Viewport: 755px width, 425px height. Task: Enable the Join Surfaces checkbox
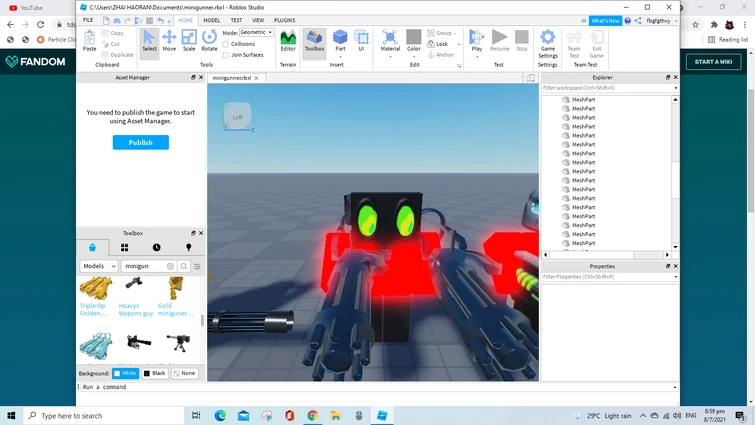coord(225,55)
